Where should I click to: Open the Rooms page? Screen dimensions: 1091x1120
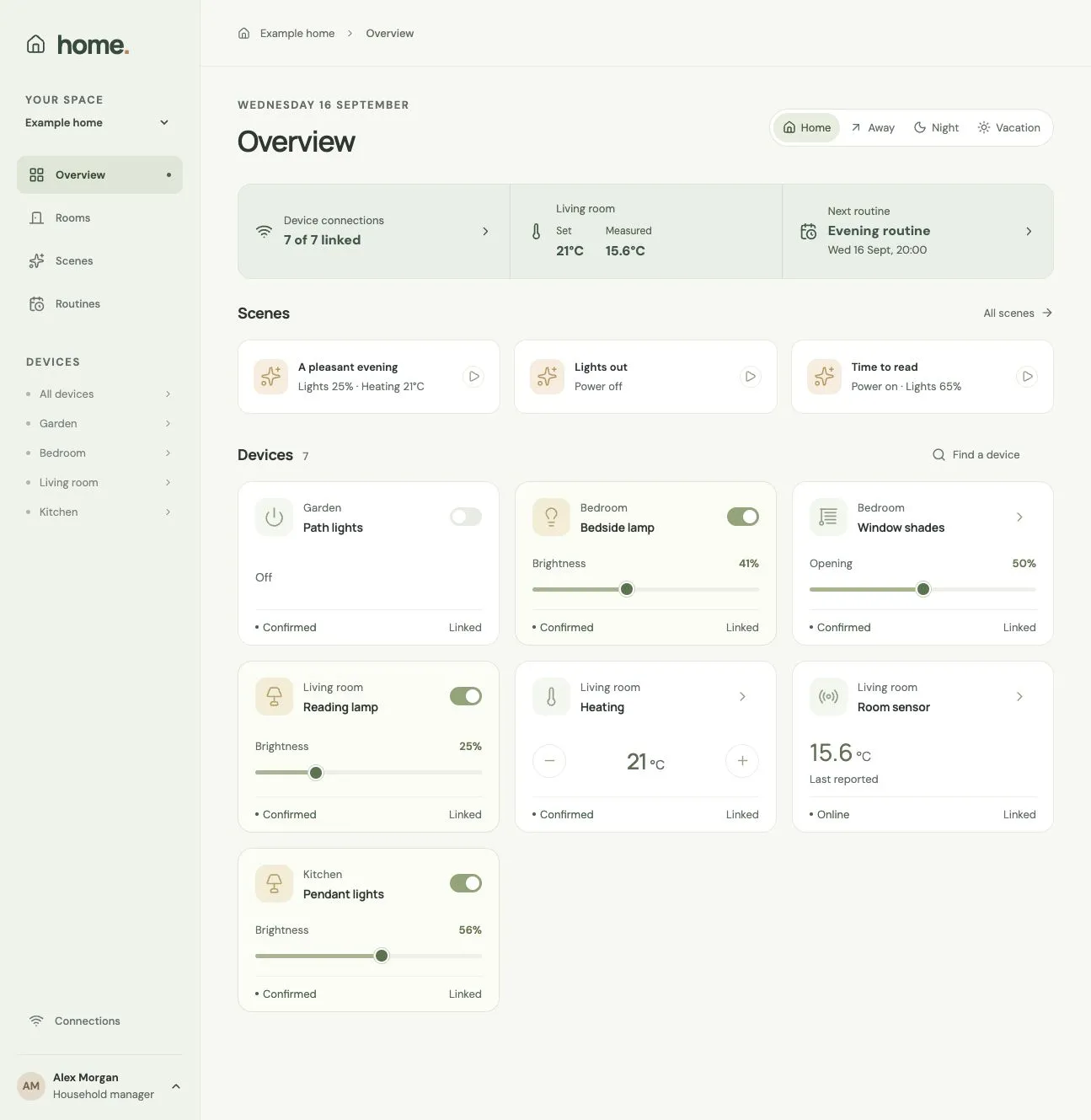(99, 218)
